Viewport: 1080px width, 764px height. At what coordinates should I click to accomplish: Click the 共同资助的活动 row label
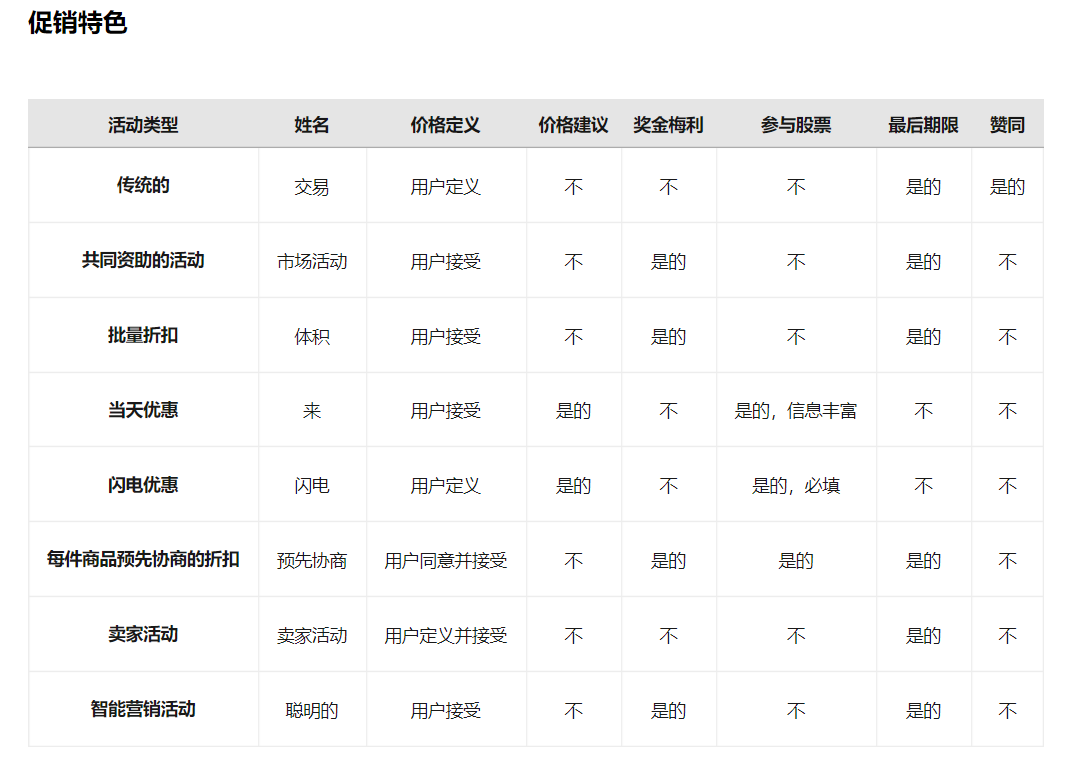pyautogui.click(x=143, y=260)
